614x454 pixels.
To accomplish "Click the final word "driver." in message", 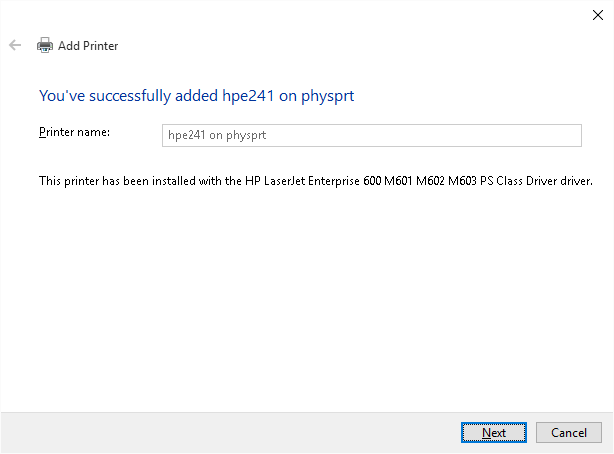I will tap(578, 181).
